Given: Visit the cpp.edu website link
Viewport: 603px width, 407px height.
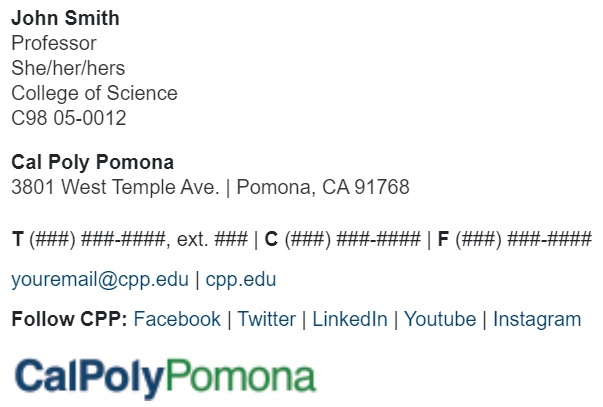Looking at the screenshot, I should [x=241, y=279].
